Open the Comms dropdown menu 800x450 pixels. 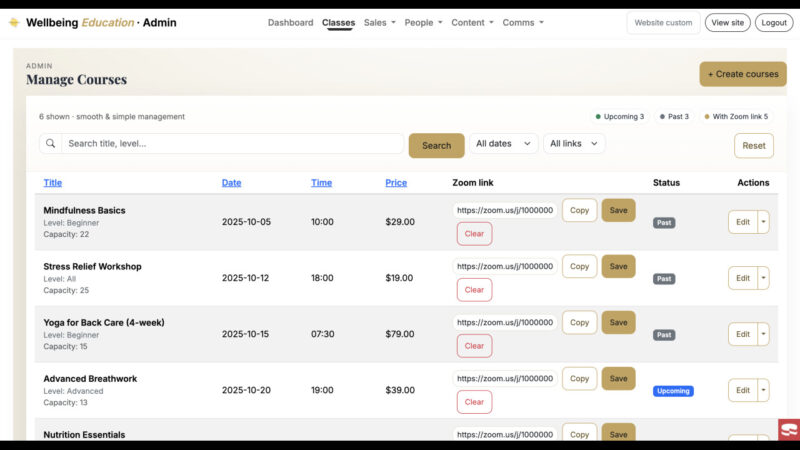click(523, 22)
